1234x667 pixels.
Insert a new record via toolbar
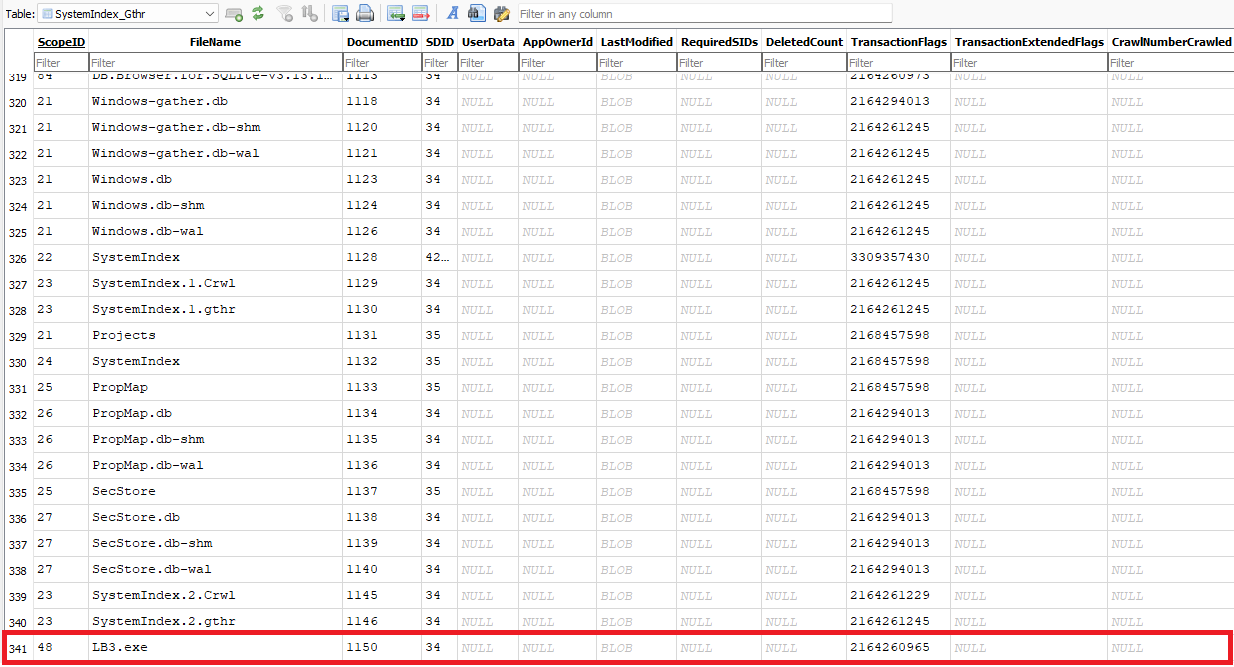point(396,14)
